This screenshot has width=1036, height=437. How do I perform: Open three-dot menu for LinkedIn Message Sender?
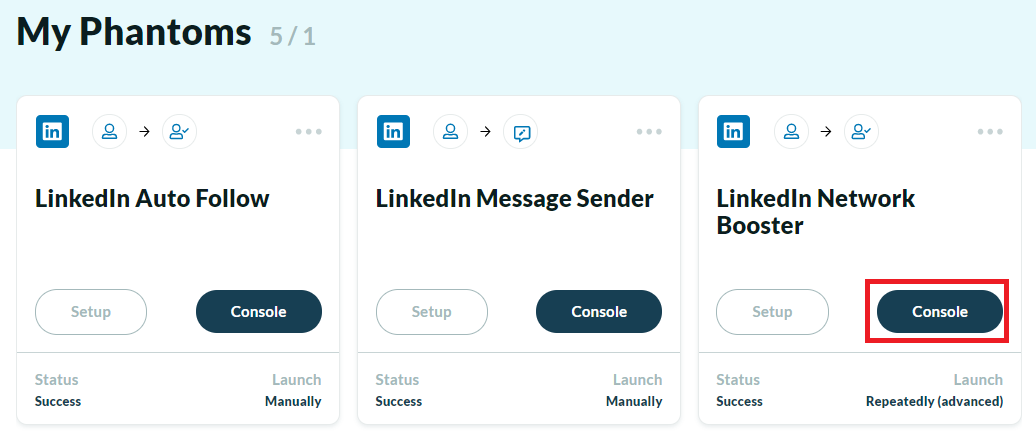pos(649,132)
